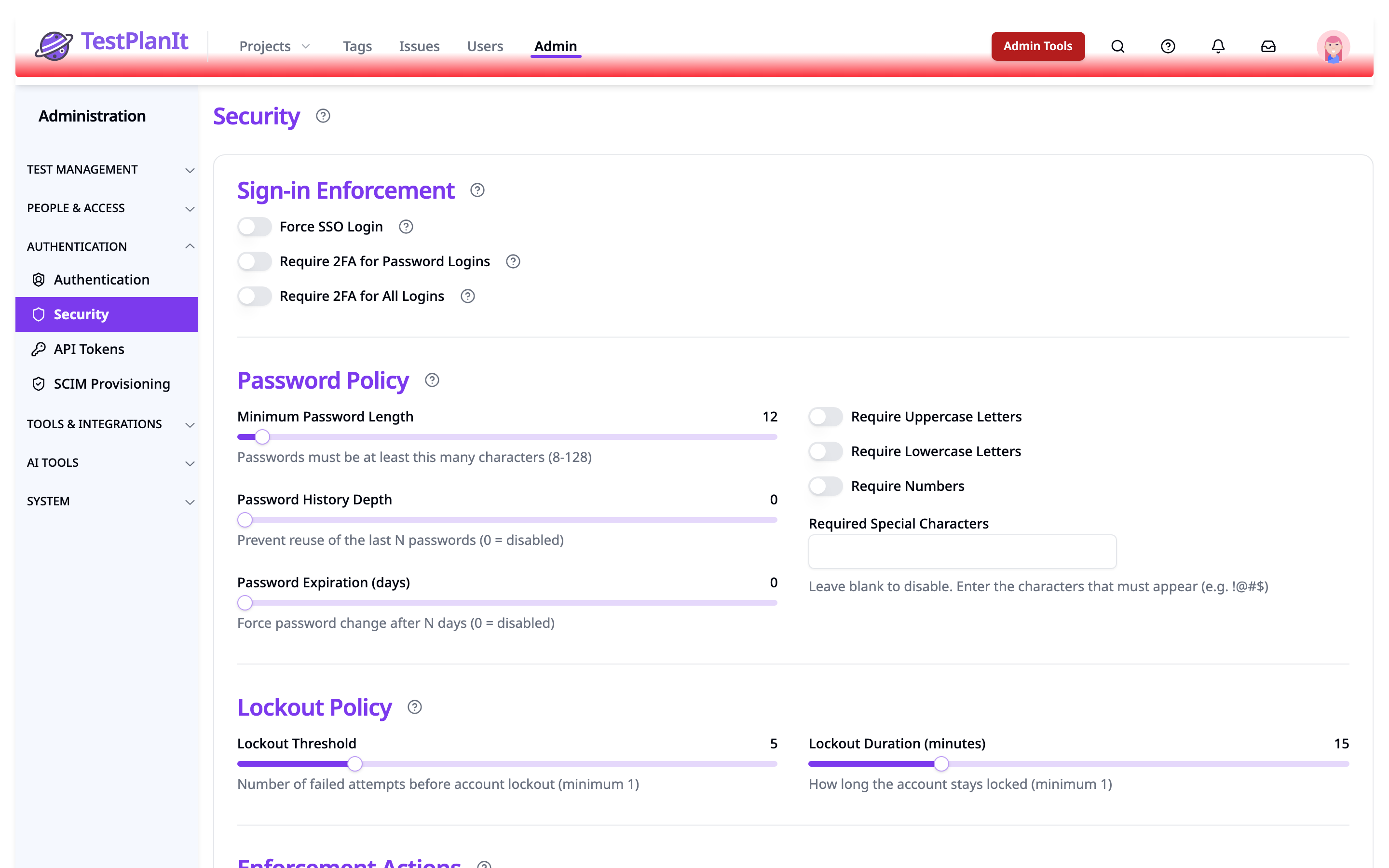This screenshot has width=1389, height=868.
Task: Click the Authentication shield icon in sidebar
Action: (x=39, y=280)
